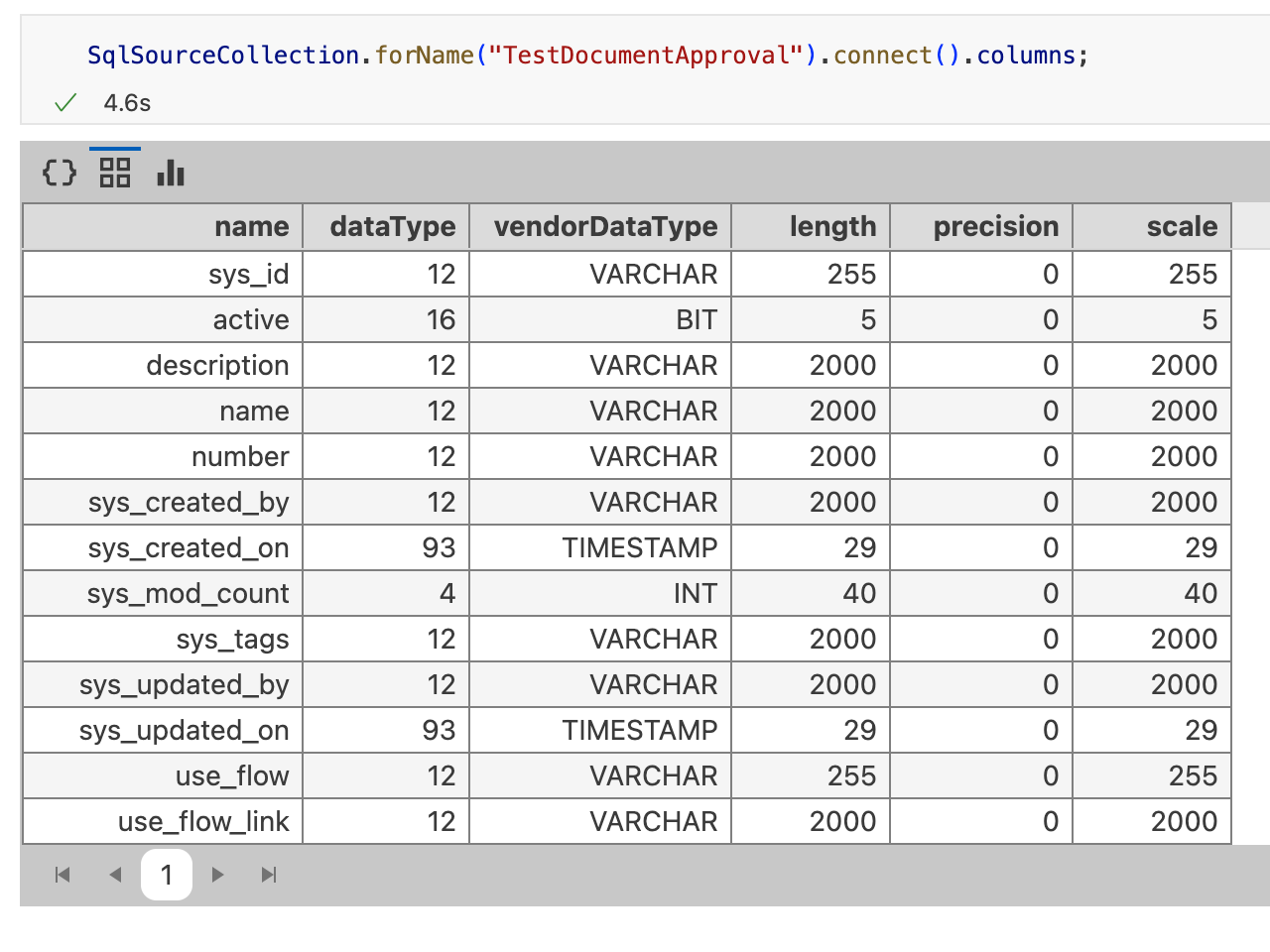Go to the first page
Viewport: 1270px width, 952px height.
click(63, 875)
